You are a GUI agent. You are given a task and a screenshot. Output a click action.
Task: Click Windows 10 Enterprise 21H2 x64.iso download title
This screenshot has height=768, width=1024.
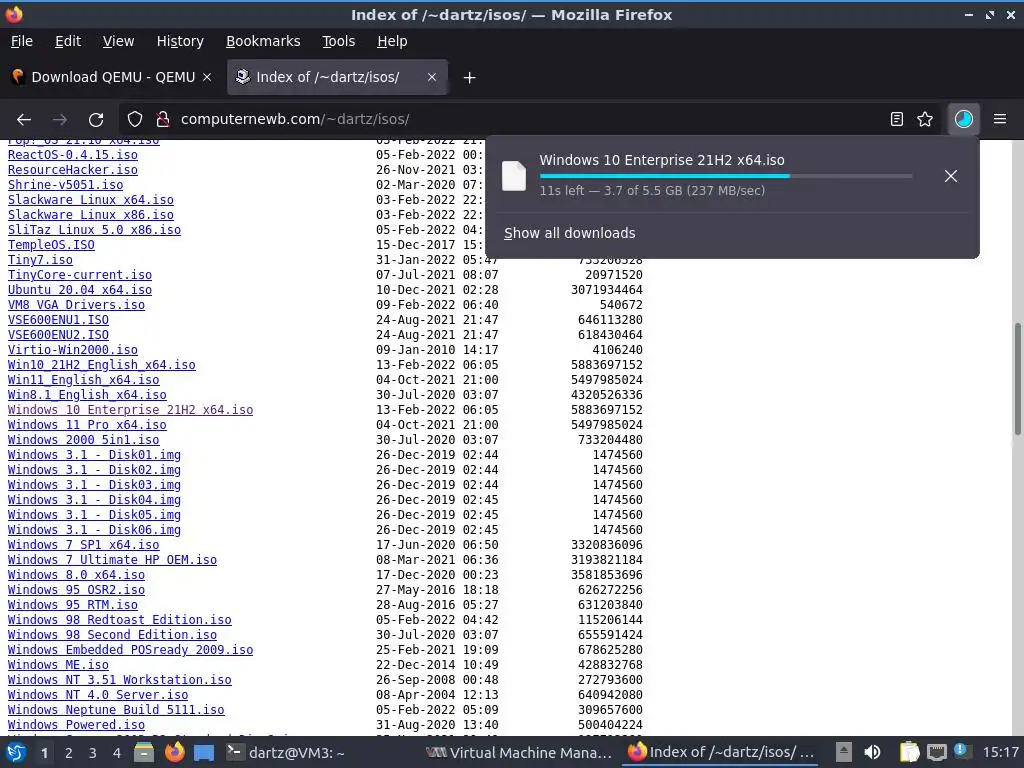[662, 160]
